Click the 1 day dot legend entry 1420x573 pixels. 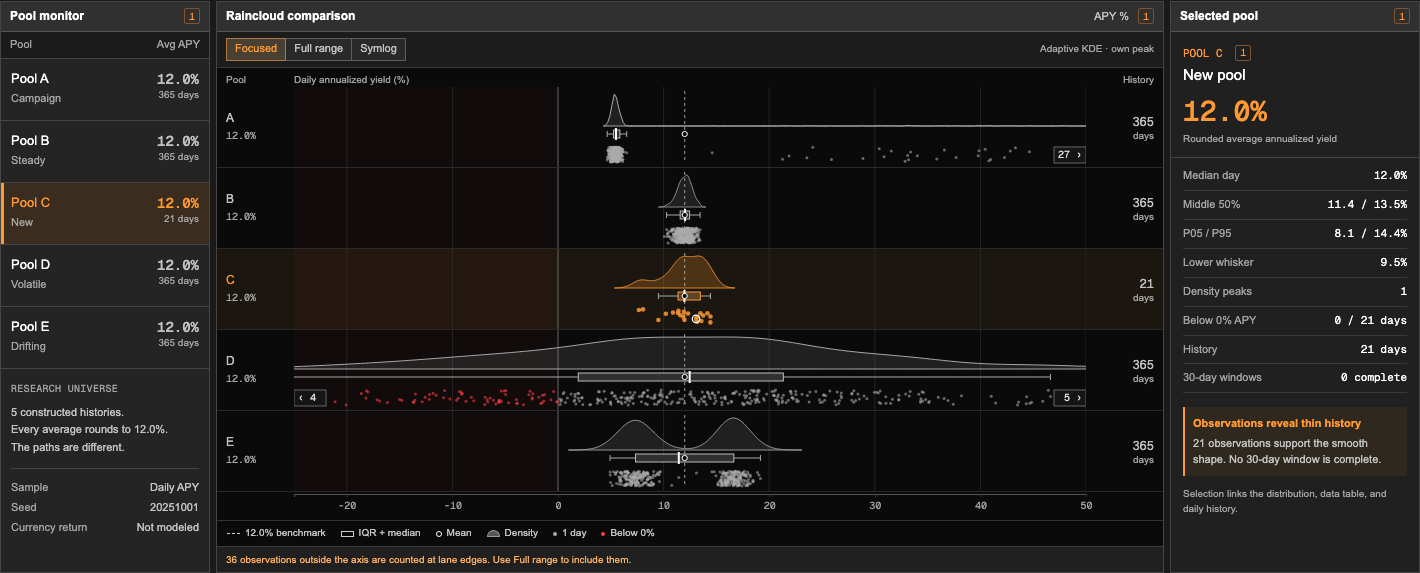570,533
